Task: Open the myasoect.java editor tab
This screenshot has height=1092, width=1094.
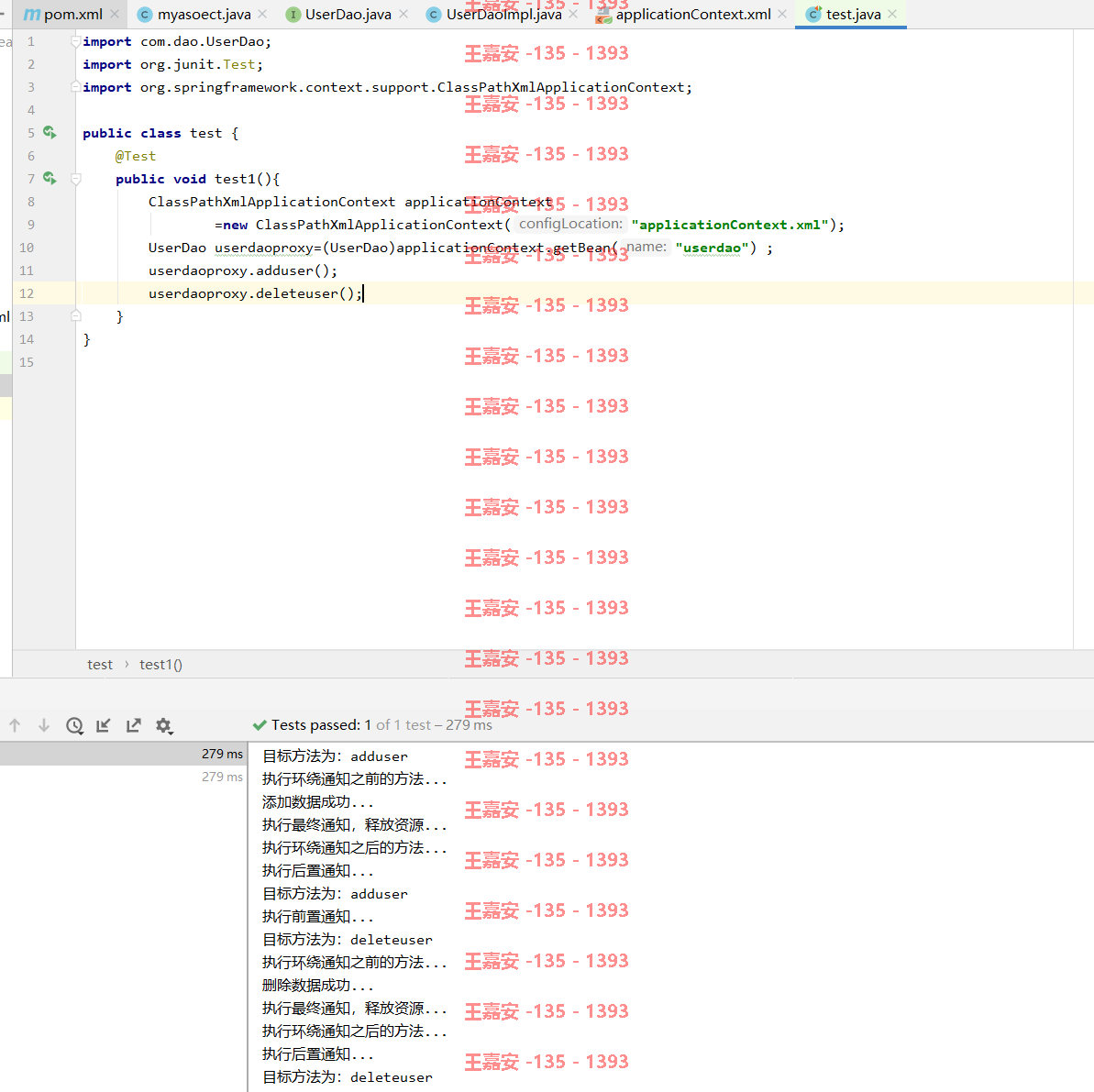Action: click(204, 14)
